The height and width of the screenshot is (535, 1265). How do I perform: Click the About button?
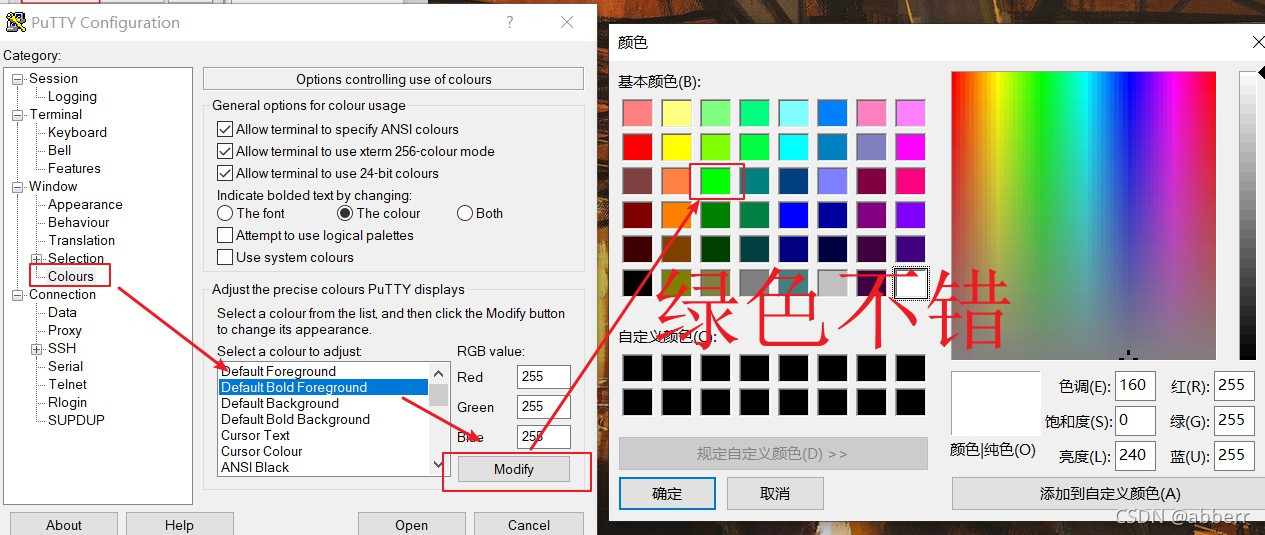pos(64,525)
